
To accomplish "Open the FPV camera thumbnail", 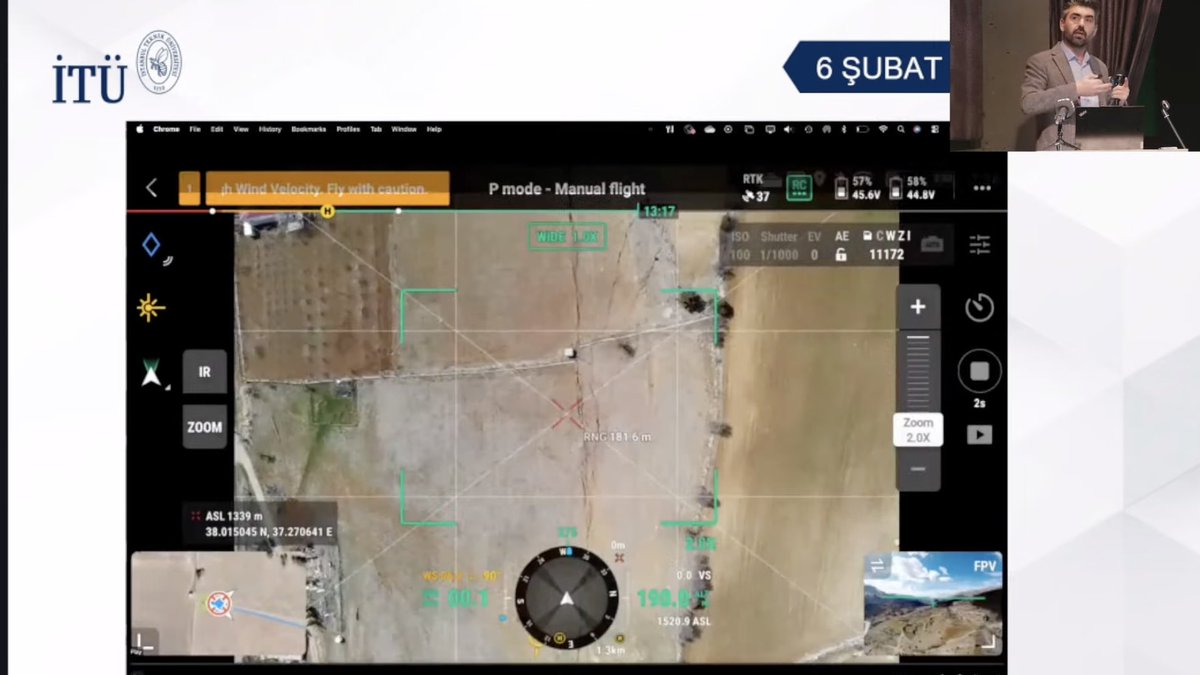I will 932,603.
